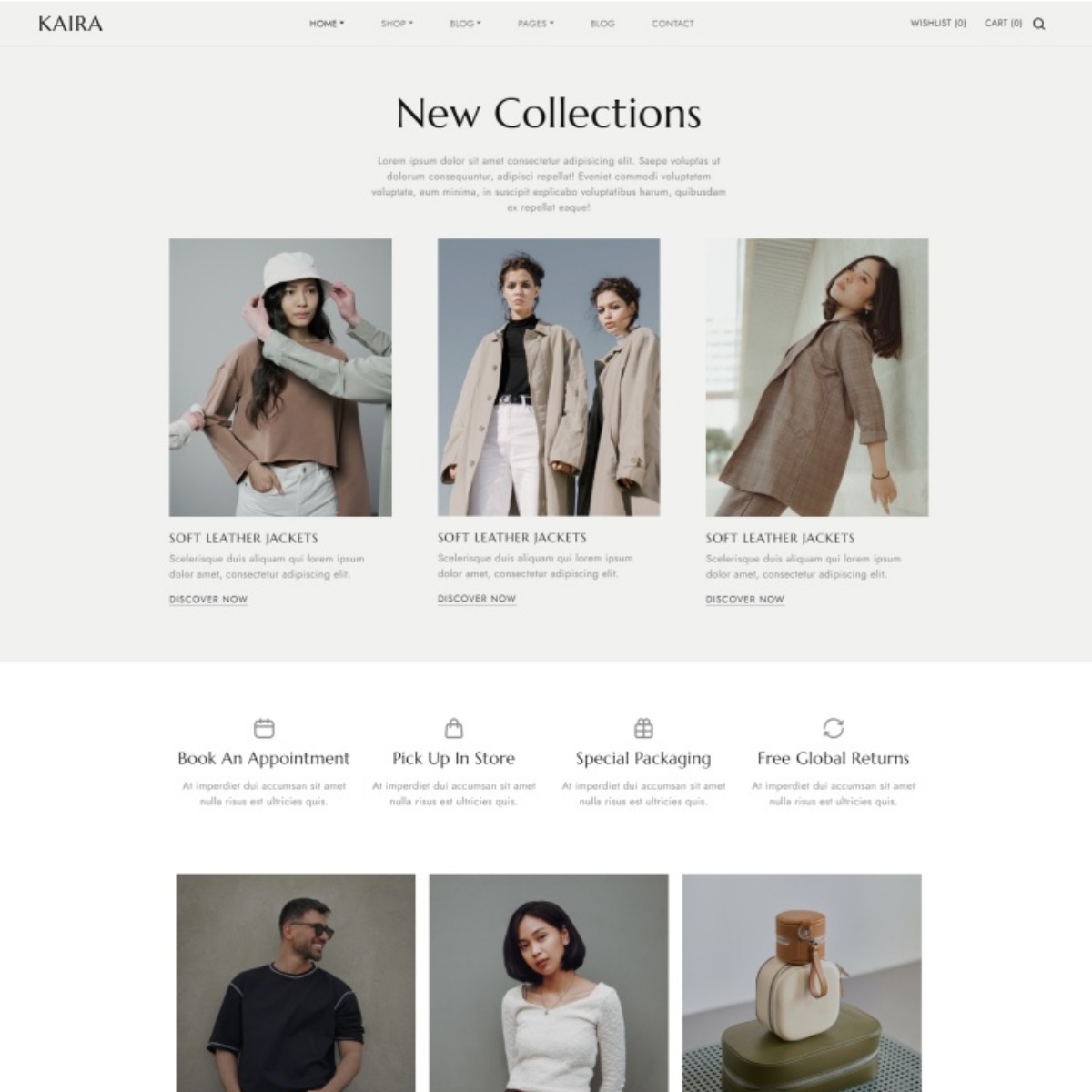Click the calendar icon above Book An Appointment
The width and height of the screenshot is (1092, 1092).
click(264, 728)
